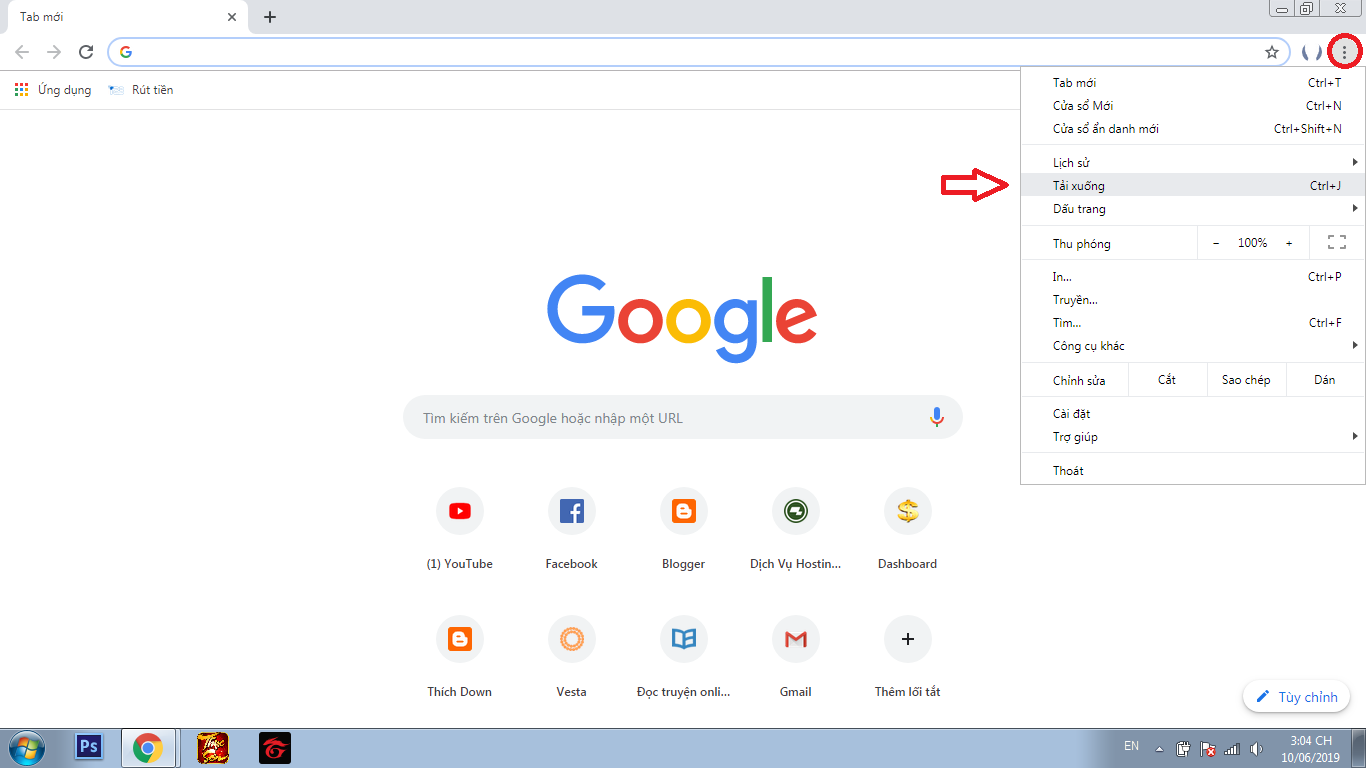Open 'Cài đặt' settings entry
This screenshot has width=1366, height=768.
(x=1193, y=414)
